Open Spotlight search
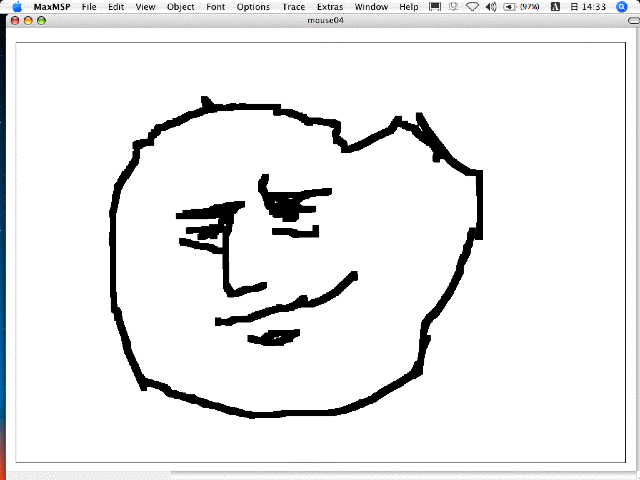 click(622, 7)
